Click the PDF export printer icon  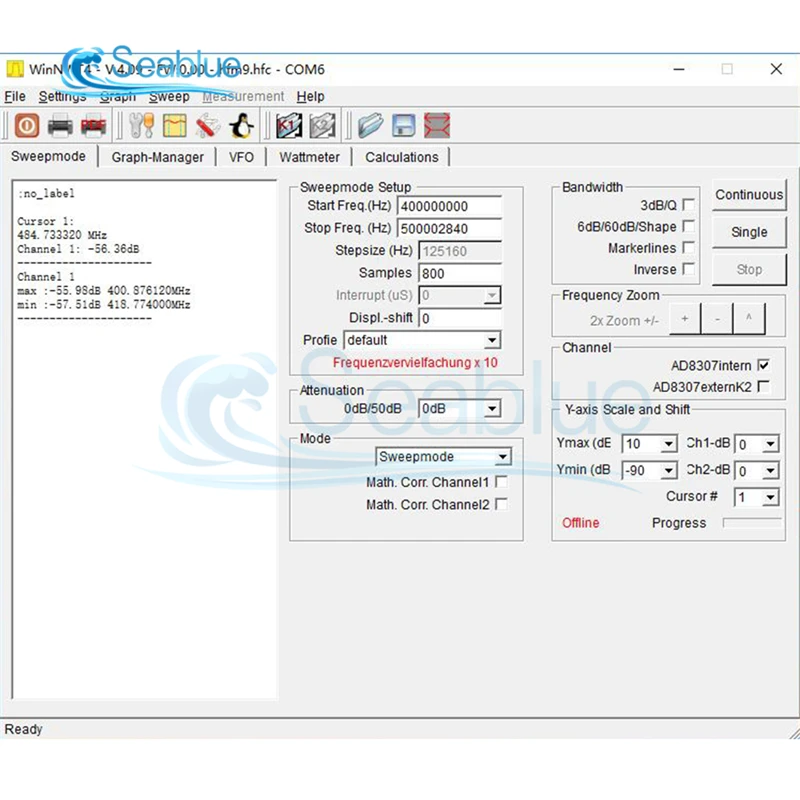click(93, 126)
